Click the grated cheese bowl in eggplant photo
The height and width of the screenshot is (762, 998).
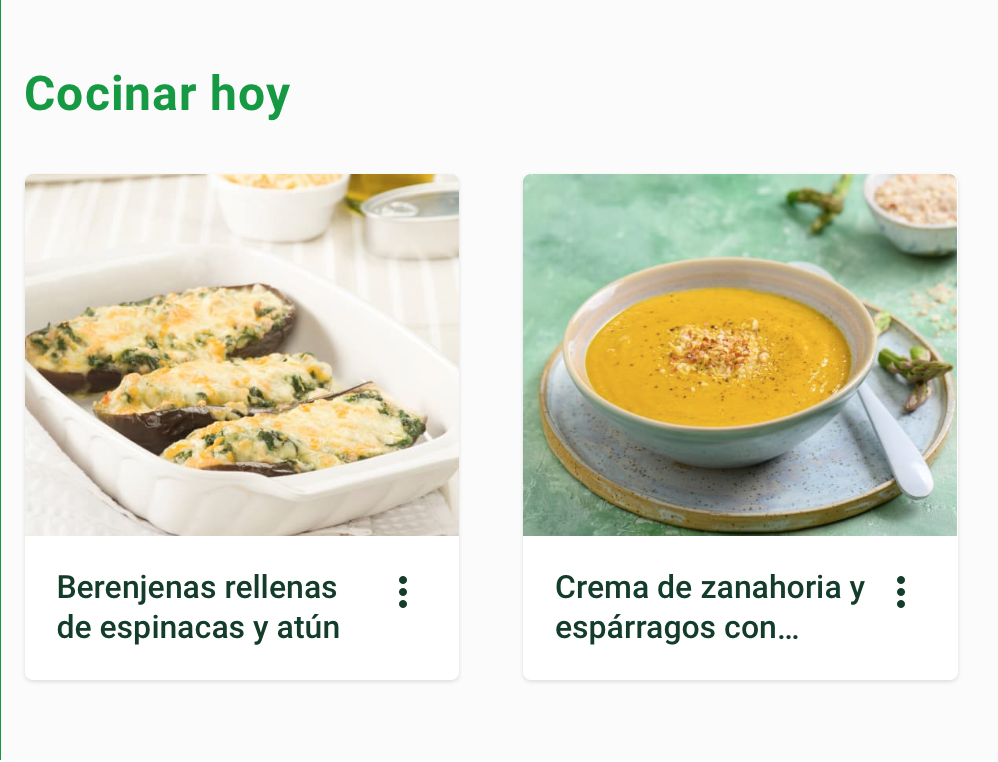[x=282, y=205]
